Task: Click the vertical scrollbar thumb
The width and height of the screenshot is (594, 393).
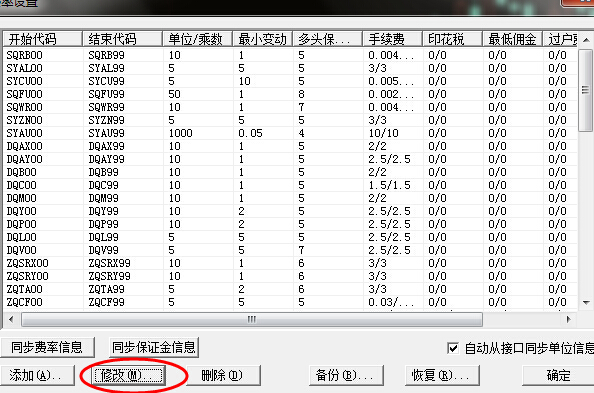Action: point(586,90)
